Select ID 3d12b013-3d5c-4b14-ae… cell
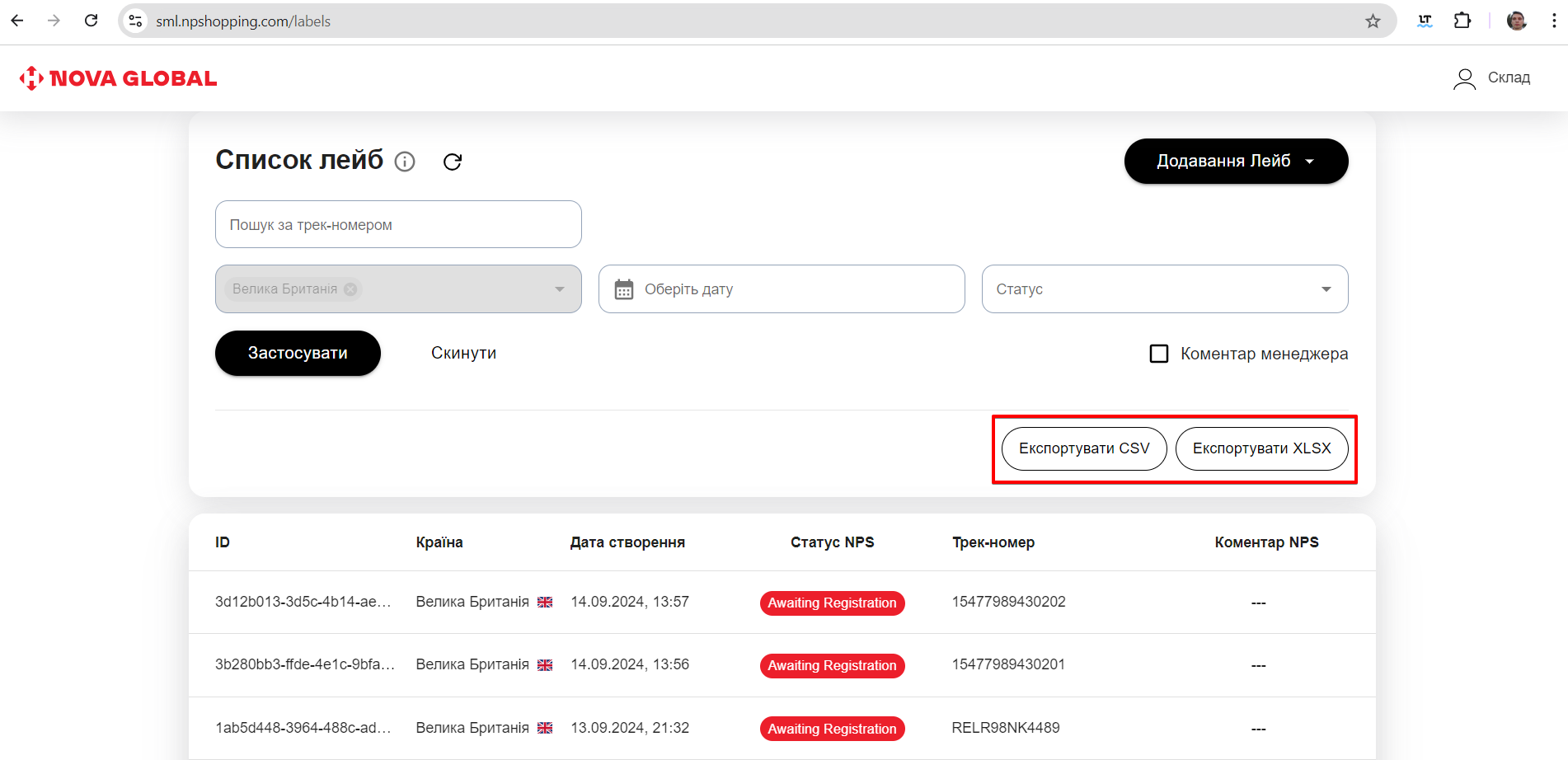The image size is (1568, 760). click(x=303, y=602)
